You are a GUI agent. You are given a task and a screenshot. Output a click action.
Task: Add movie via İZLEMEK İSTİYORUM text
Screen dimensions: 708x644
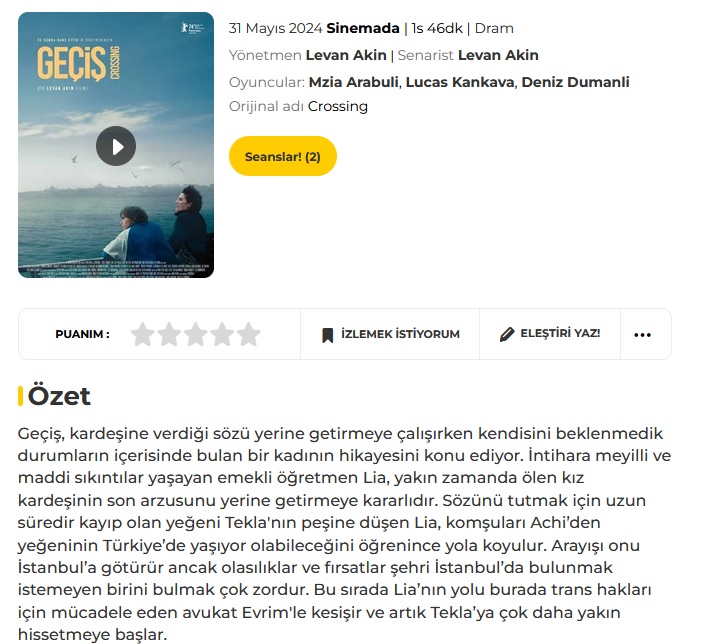[400, 334]
